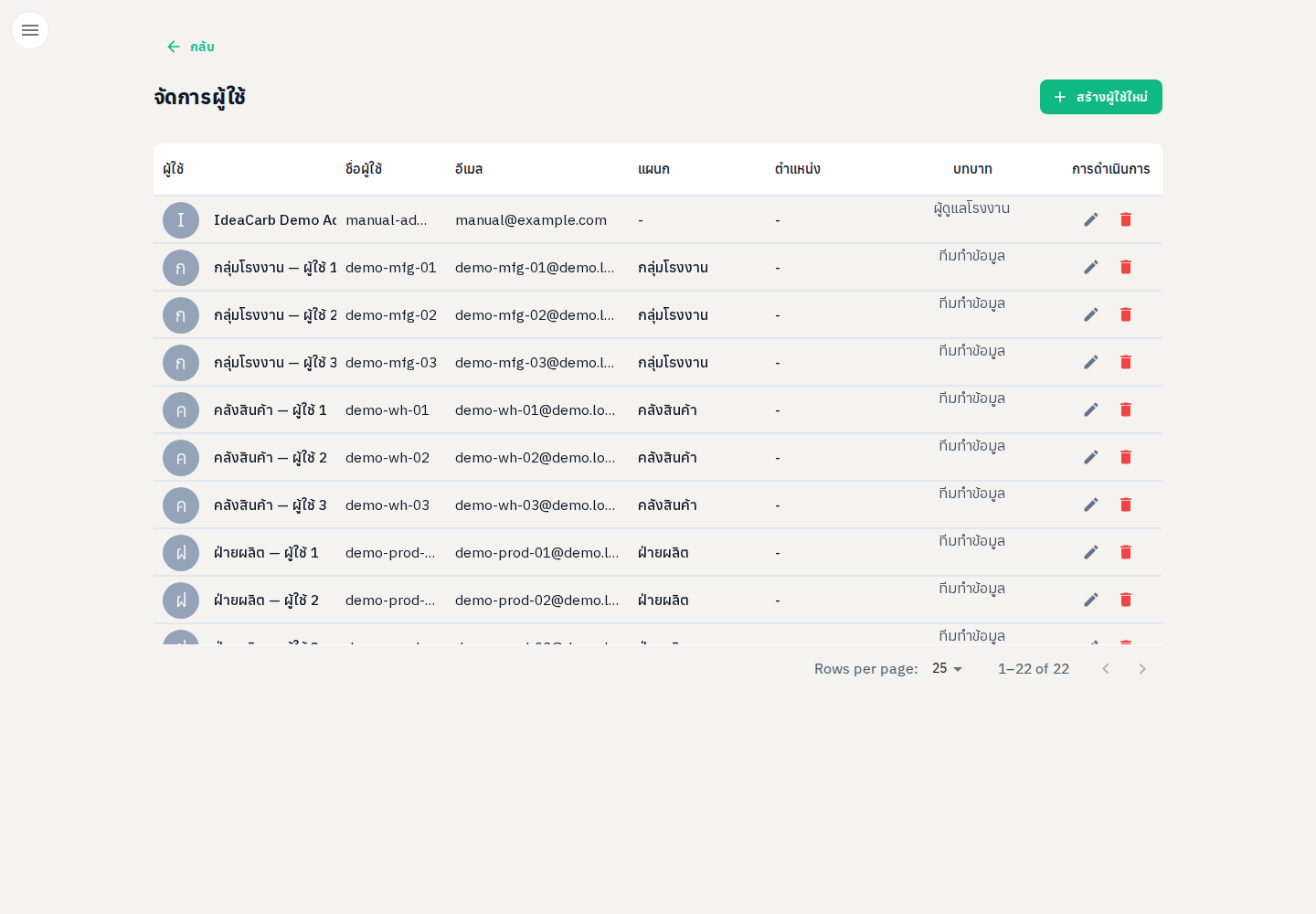Select the email manual@example.com

tap(531, 220)
